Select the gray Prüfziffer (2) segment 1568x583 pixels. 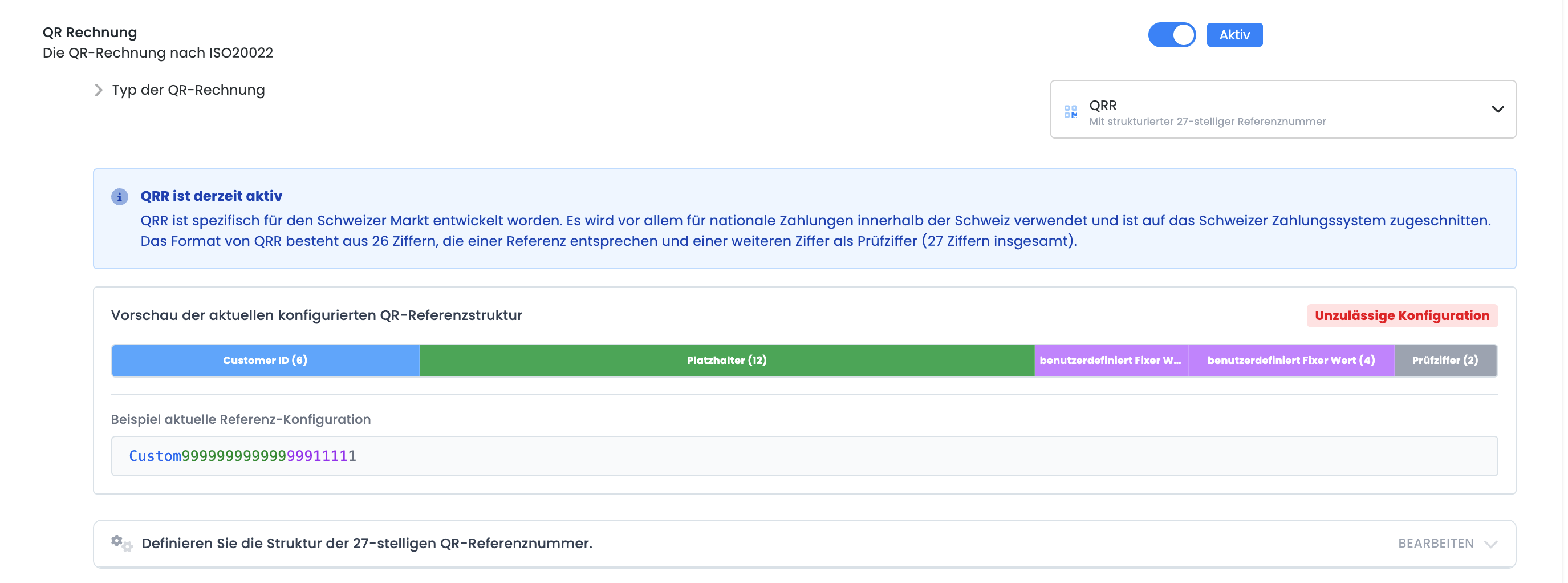coord(1444,361)
